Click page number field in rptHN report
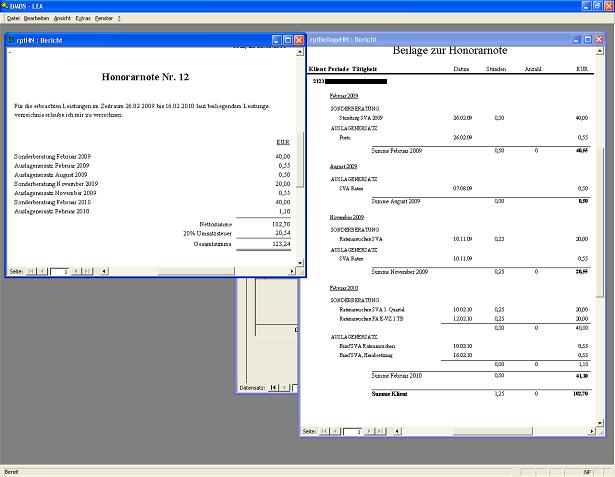 (60, 271)
